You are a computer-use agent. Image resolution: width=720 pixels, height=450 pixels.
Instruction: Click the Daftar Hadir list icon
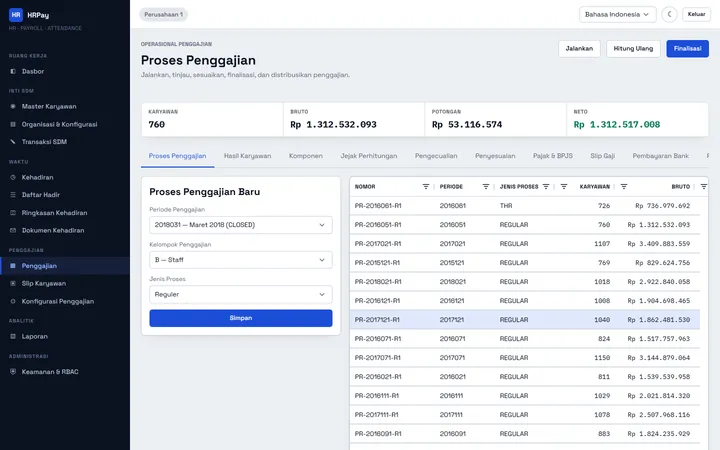click(x=13, y=195)
